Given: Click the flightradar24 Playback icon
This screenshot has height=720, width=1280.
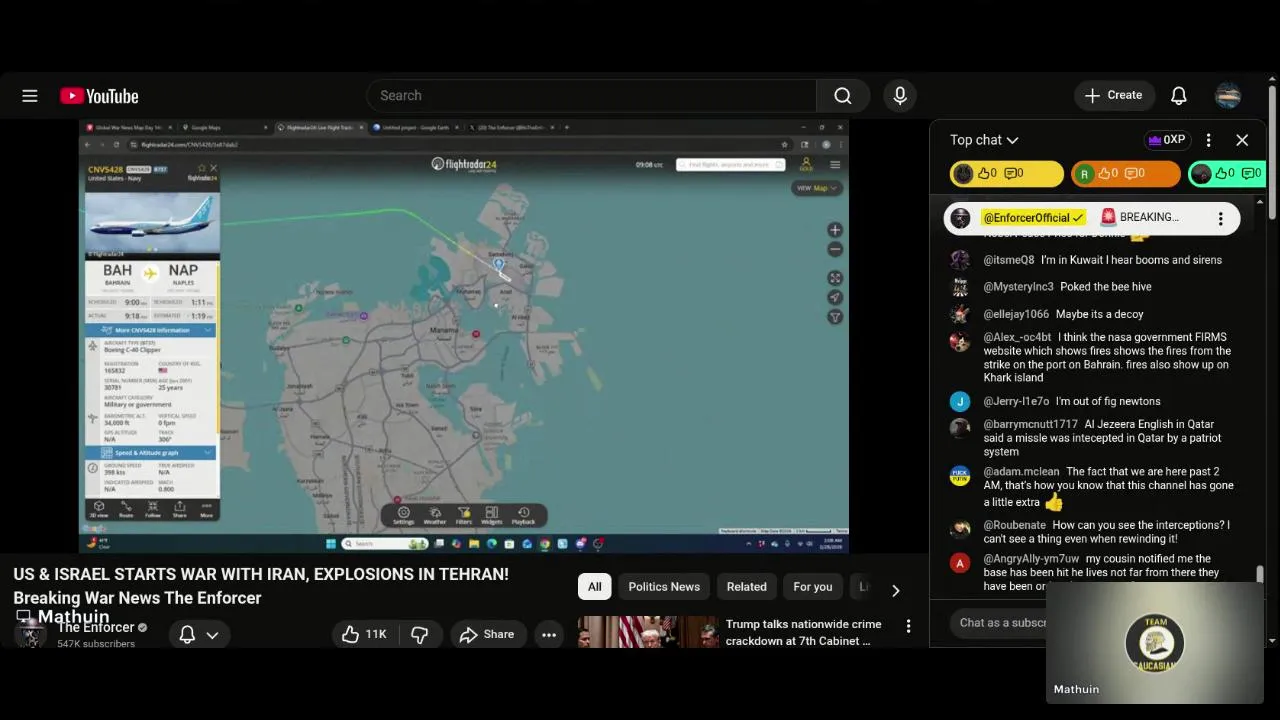Looking at the screenshot, I should (x=523, y=515).
